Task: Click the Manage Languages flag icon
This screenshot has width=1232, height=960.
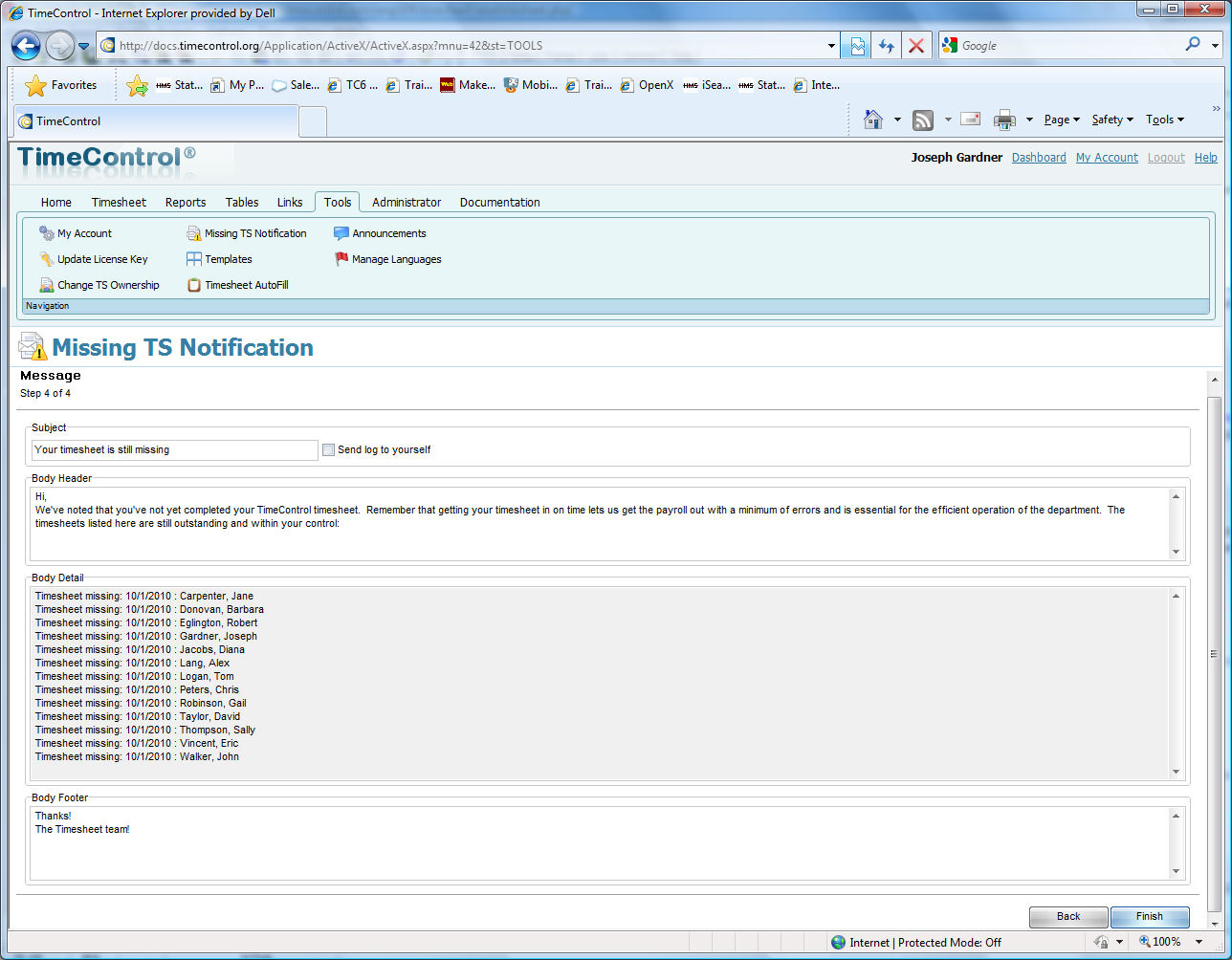Action: point(341,259)
